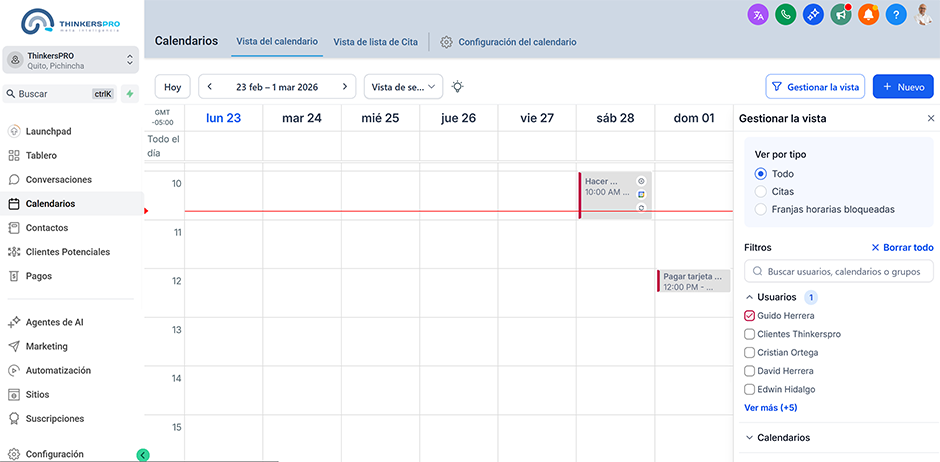Click the user, calendar, group search field
940x462 pixels.
pos(839,271)
